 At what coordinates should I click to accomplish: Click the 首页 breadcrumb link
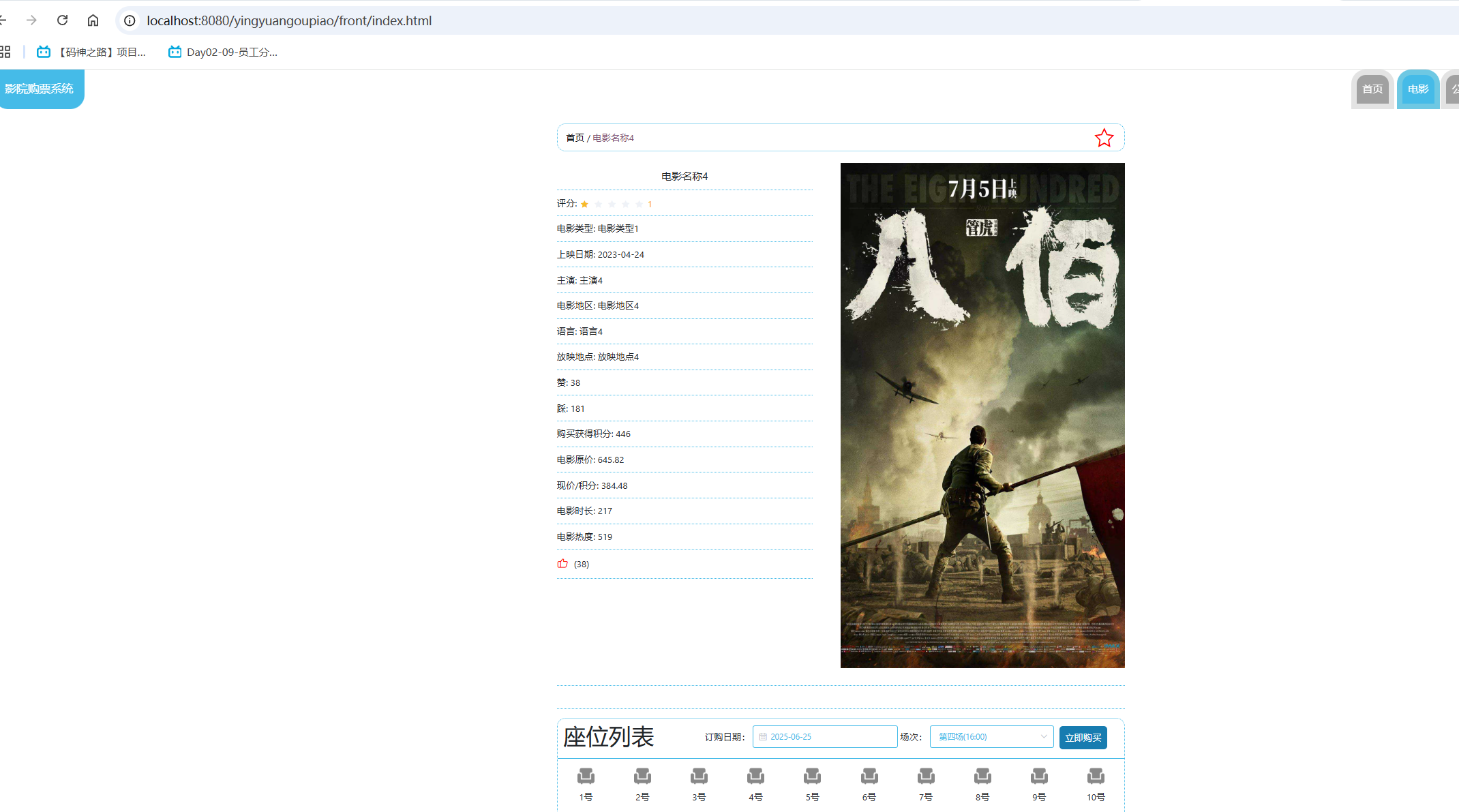click(575, 138)
